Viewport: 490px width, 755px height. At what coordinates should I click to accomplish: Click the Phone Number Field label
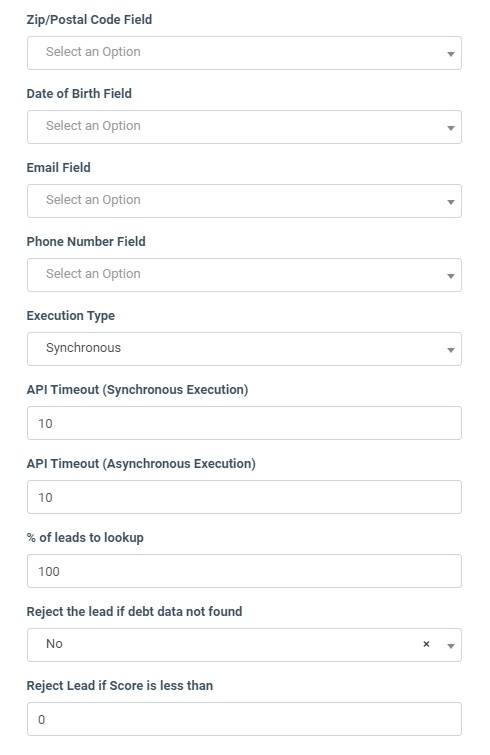pyautogui.click(x=86, y=242)
